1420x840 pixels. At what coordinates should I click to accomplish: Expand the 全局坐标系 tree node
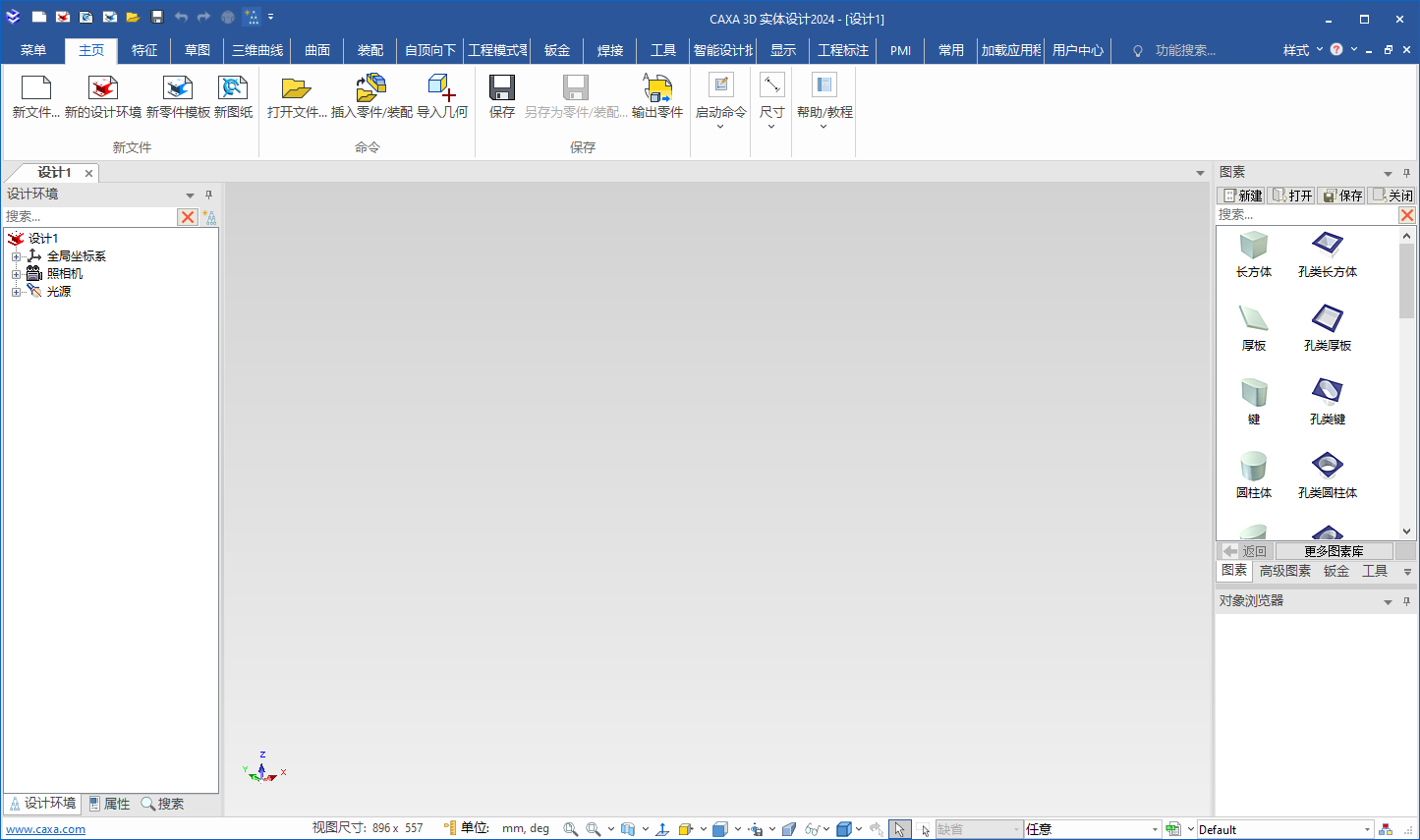pos(16,256)
